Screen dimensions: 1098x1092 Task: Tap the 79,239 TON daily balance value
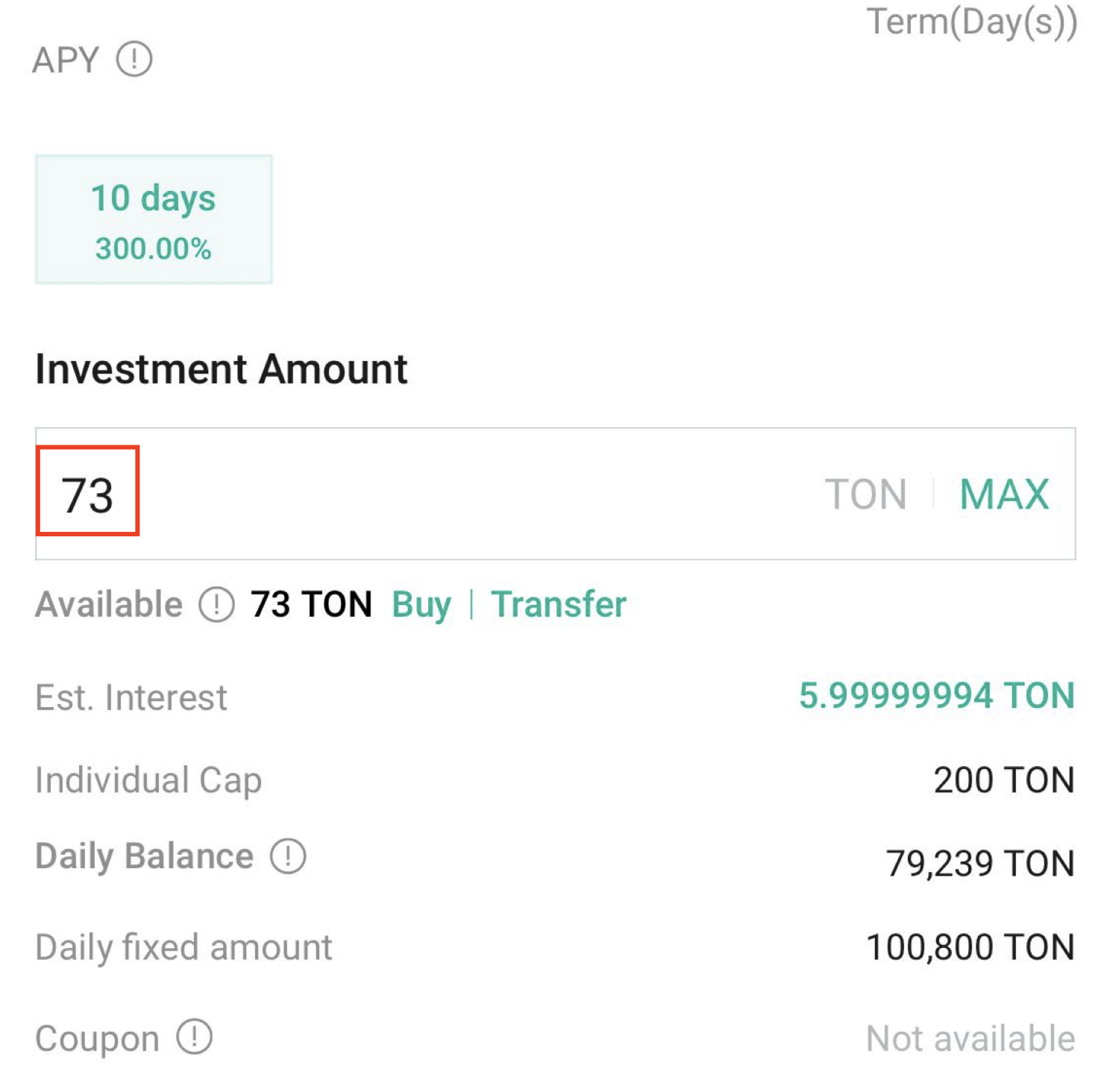pyautogui.click(x=979, y=864)
